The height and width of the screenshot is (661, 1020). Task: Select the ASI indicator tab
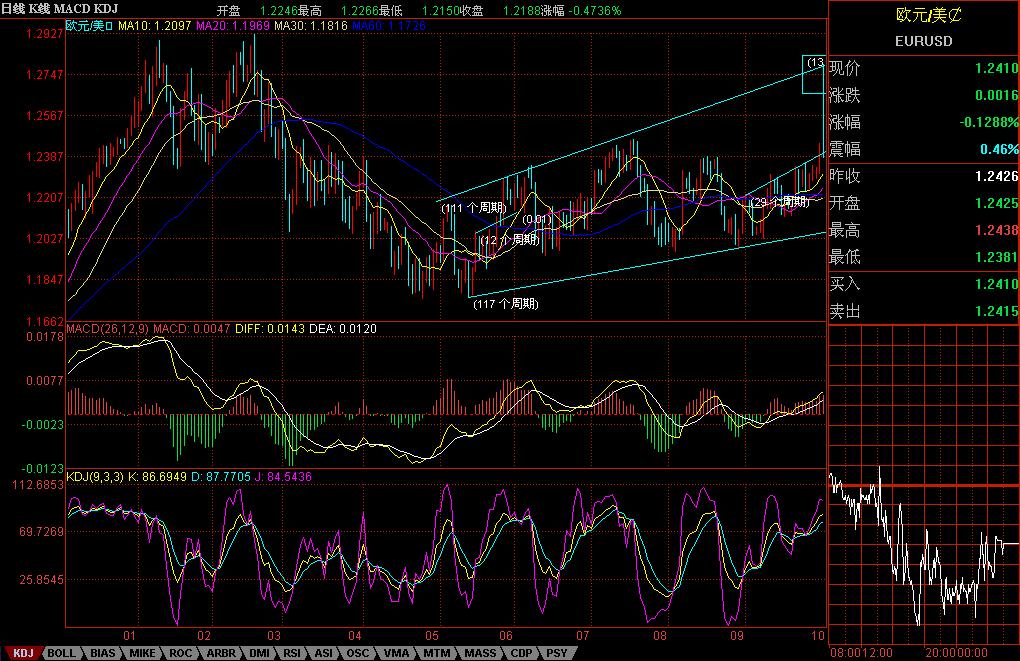click(326, 653)
